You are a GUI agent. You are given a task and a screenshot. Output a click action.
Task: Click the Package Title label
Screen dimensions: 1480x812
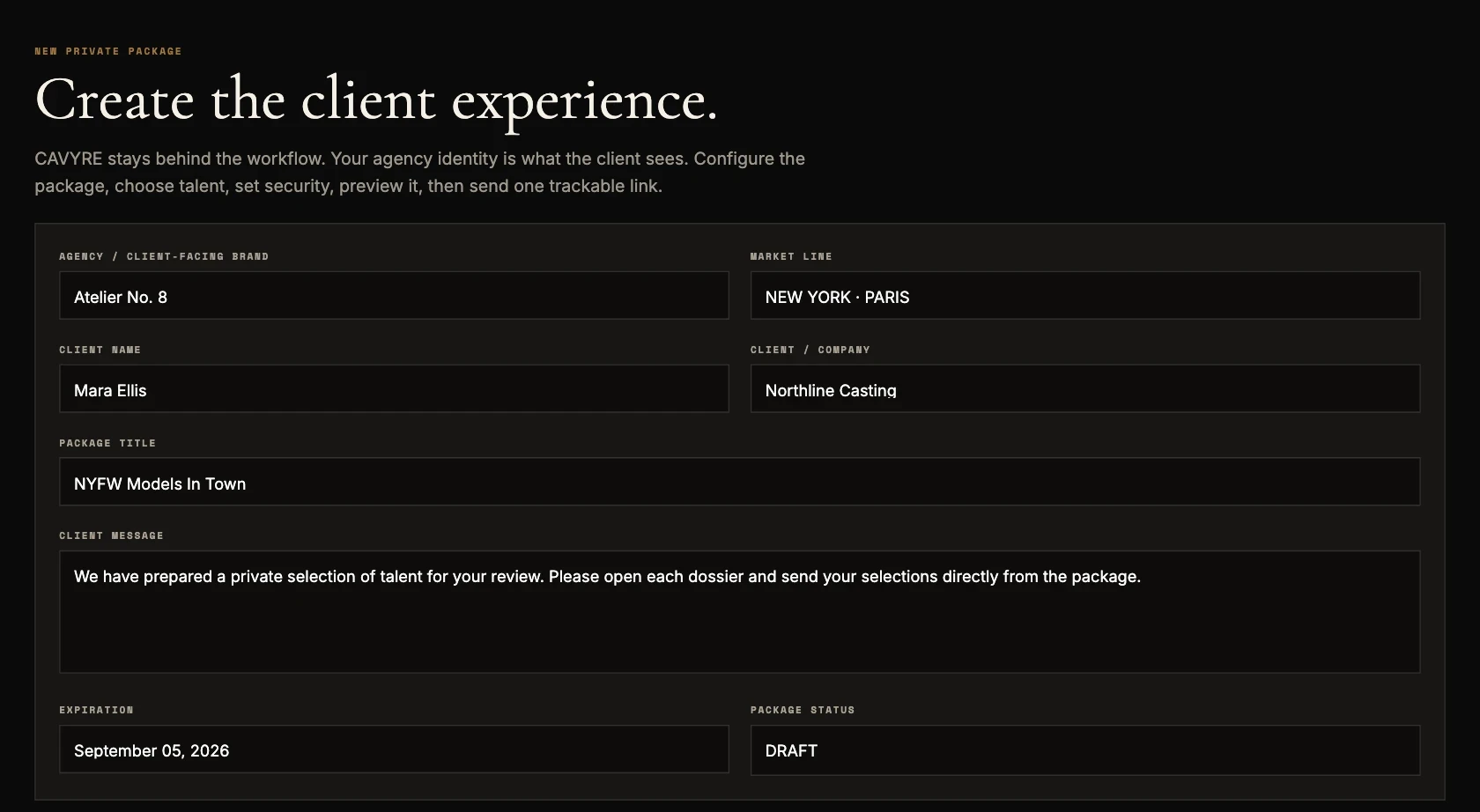pyautogui.click(x=107, y=443)
